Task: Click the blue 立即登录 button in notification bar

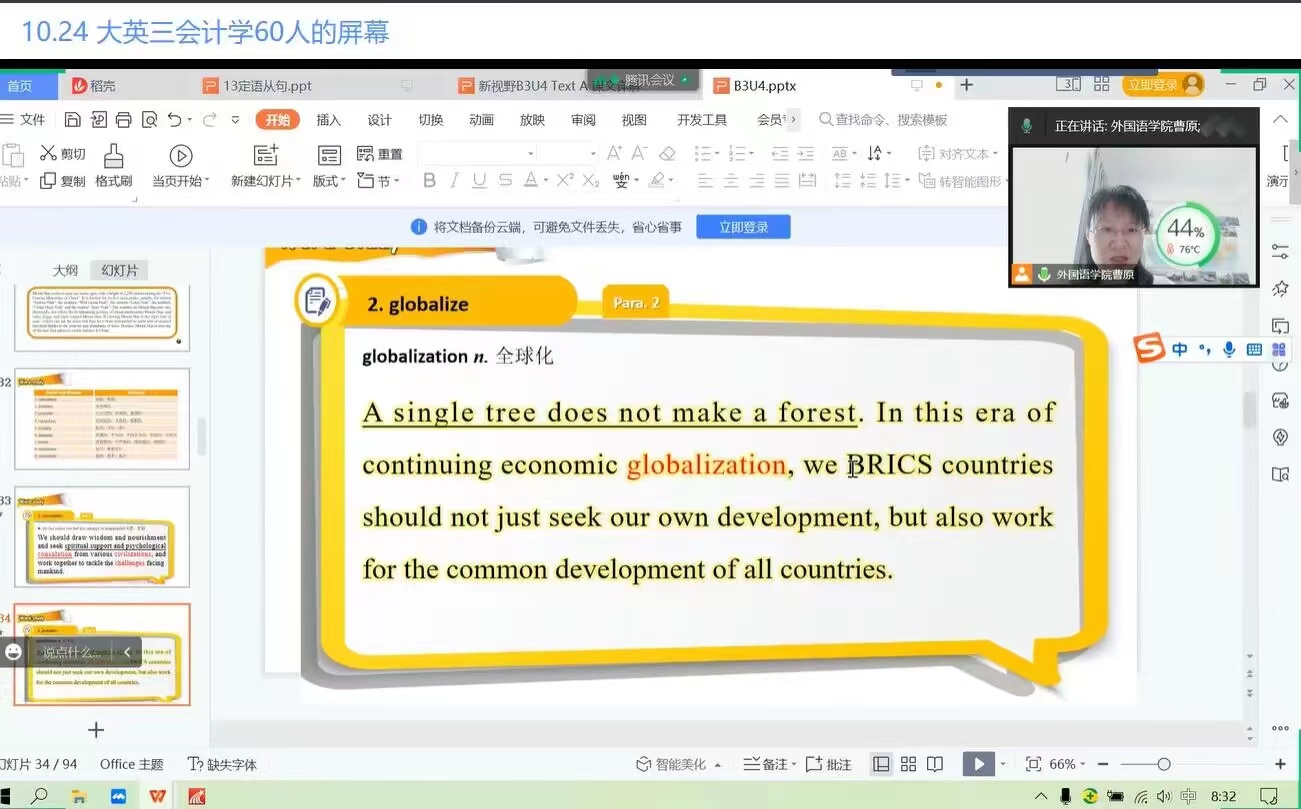Action: pyautogui.click(x=743, y=227)
